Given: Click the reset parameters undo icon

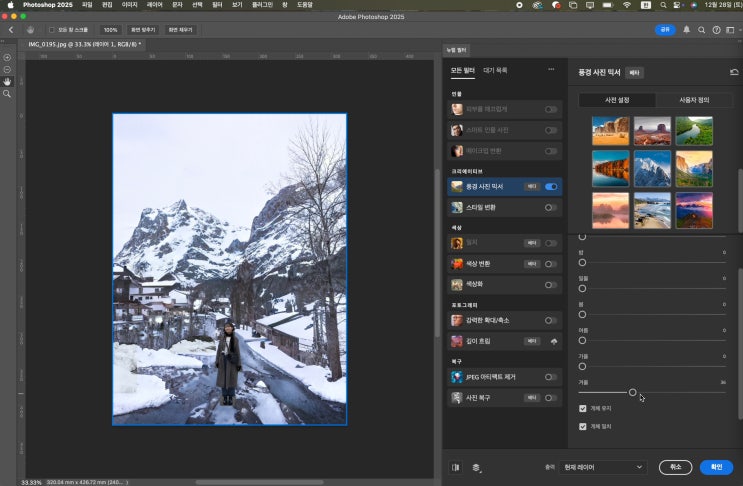Looking at the screenshot, I should (734, 72).
